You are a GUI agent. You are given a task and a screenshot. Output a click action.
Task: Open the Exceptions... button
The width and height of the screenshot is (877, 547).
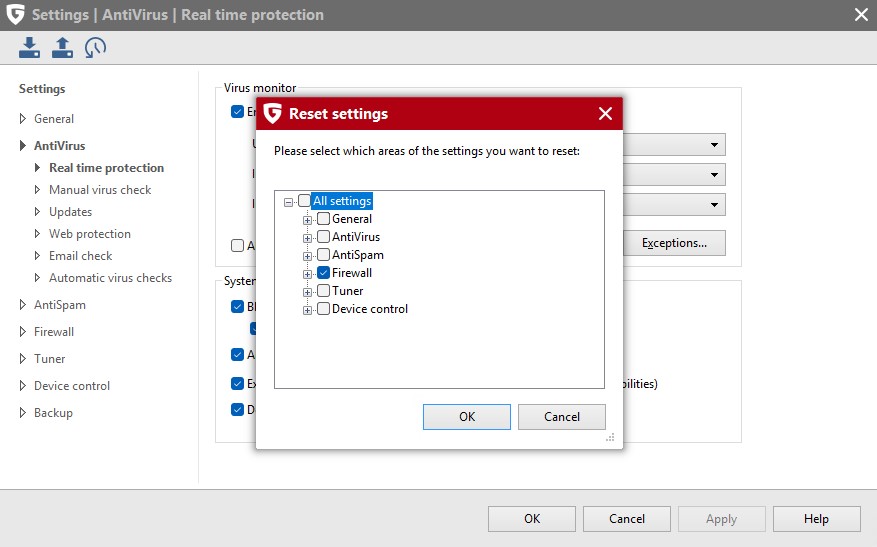tap(674, 243)
